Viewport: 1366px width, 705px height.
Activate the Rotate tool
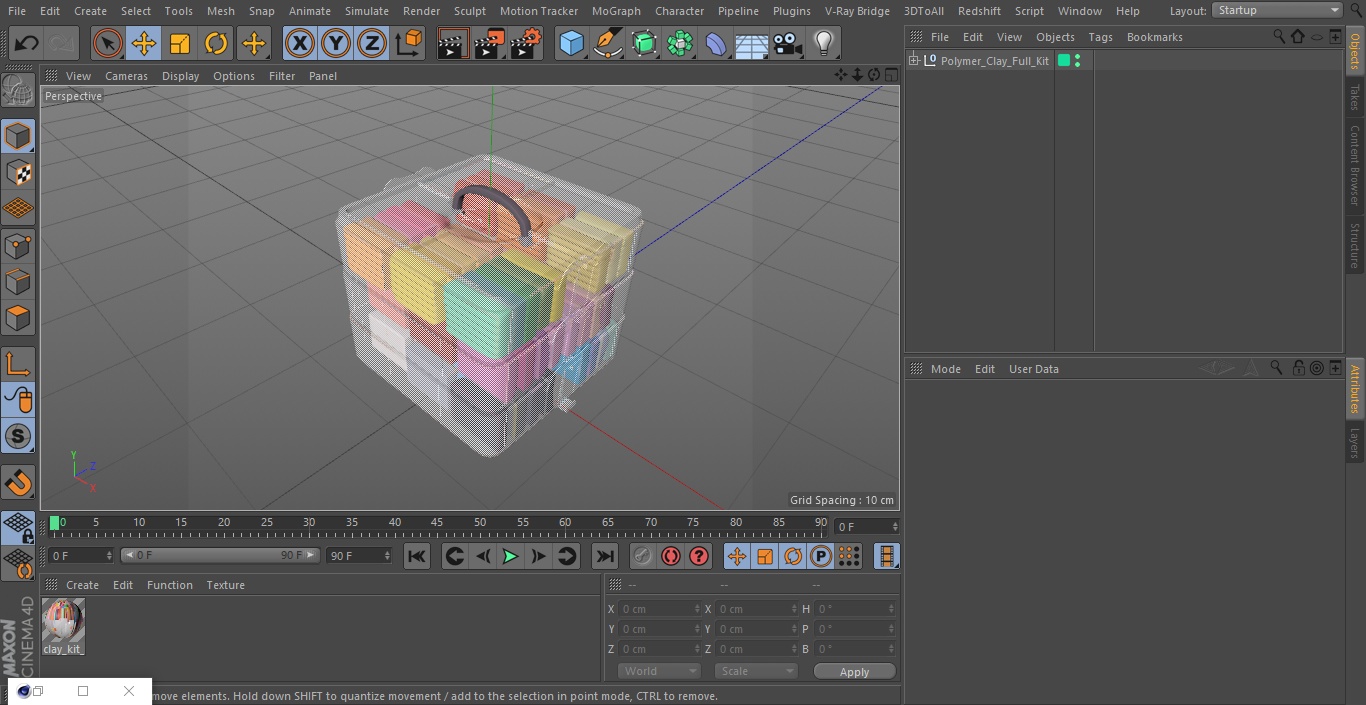pyautogui.click(x=216, y=44)
